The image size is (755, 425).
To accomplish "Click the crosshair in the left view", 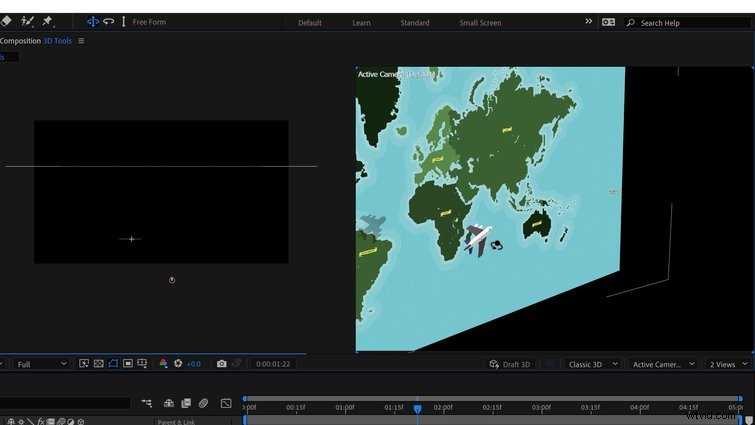I will [130, 239].
